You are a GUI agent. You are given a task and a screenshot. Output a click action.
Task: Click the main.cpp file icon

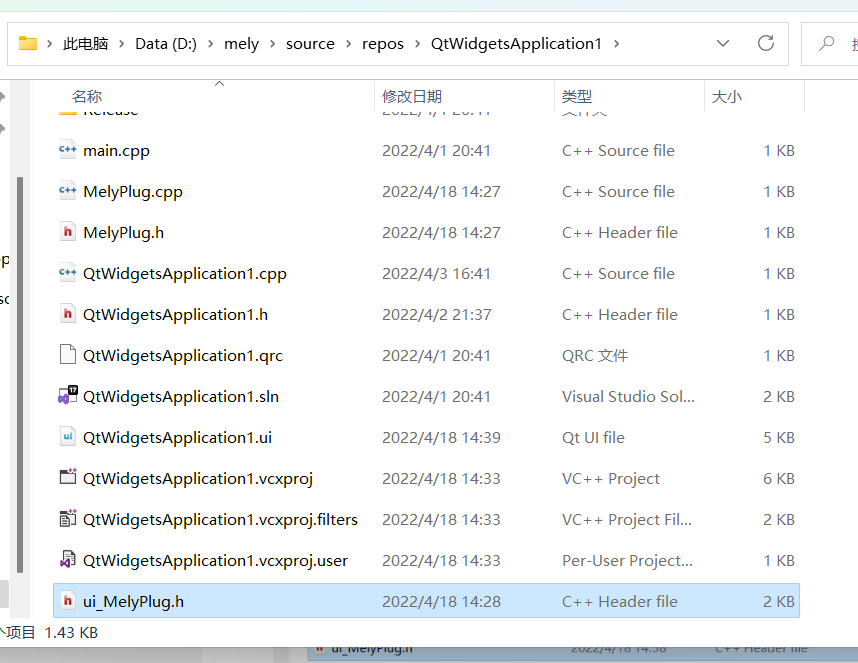pos(67,150)
